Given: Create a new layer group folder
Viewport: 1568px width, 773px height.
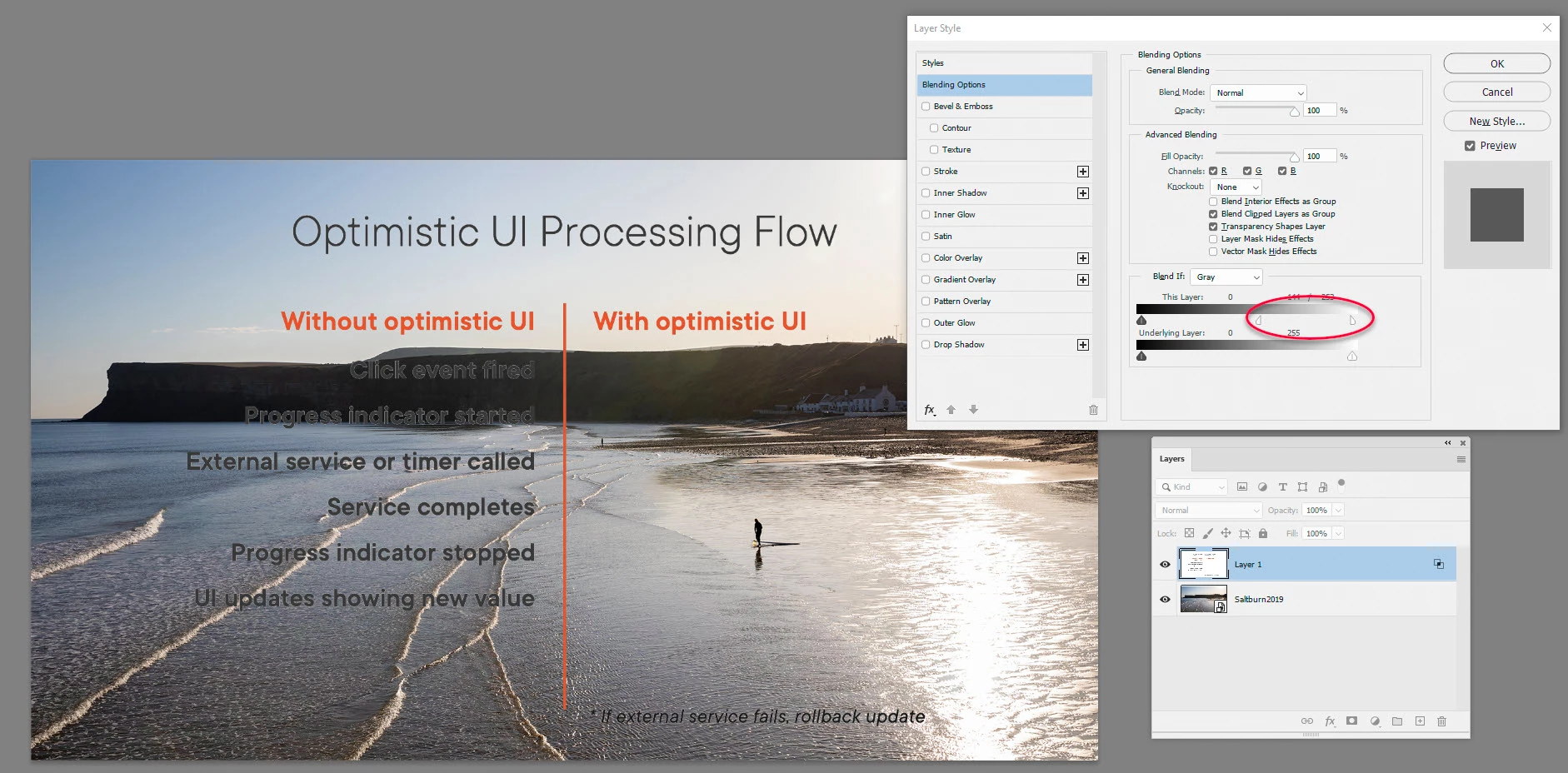Looking at the screenshot, I should point(1397,721).
